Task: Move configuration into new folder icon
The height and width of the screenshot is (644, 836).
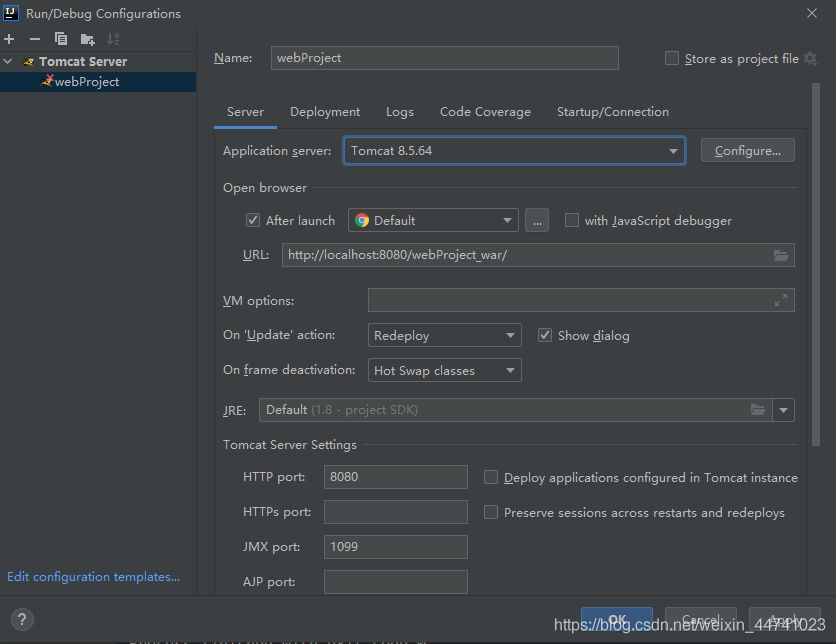Action: point(87,39)
